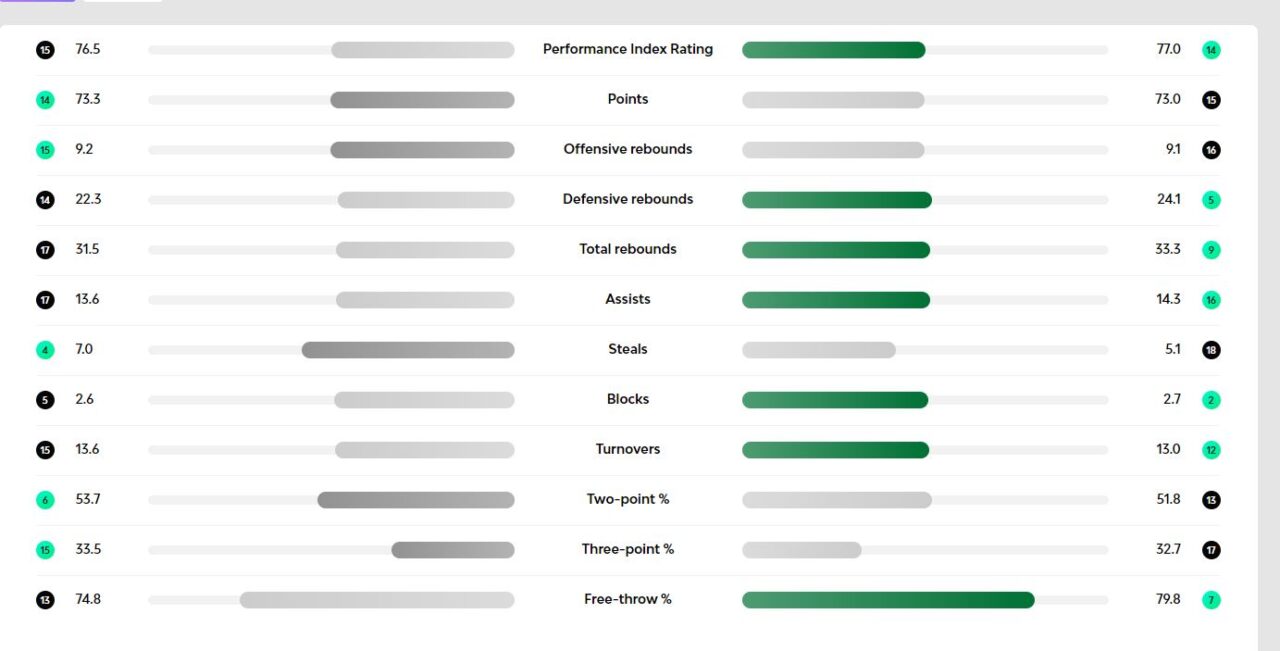Click the Turnovers stat label
Screen dimensions: 1280x651
click(628, 449)
